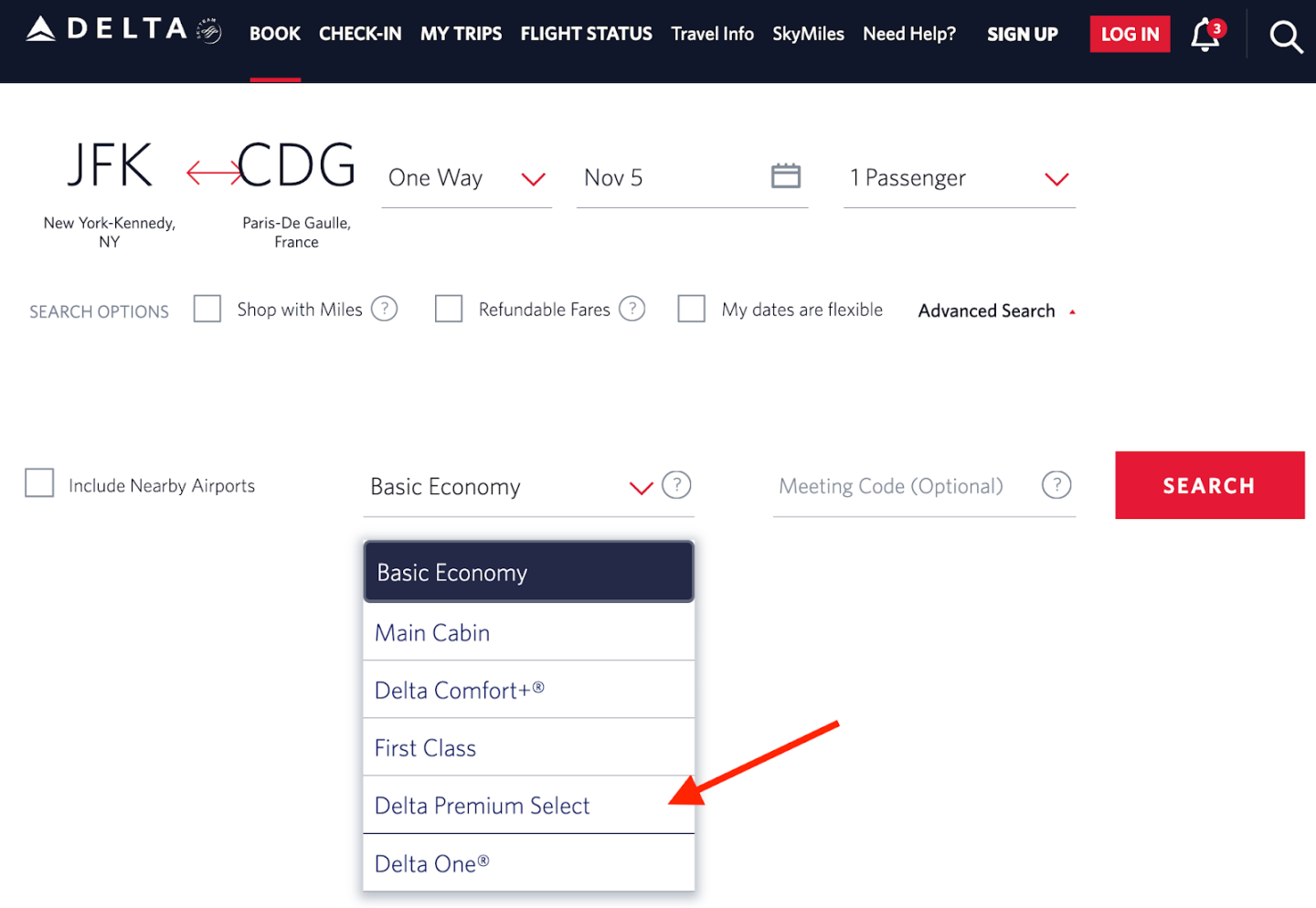
Task: Open the 1 Passenger dropdown
Action: [959, 178]
